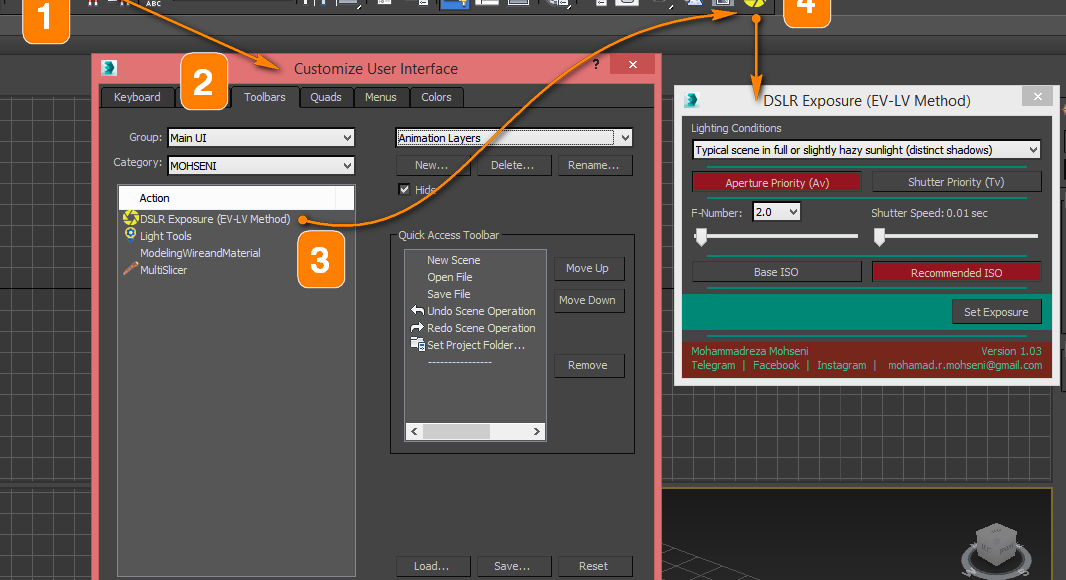Click the Quick Access Toolbar horizontal scrollbar
The width and height of the screenshot is (1066, 580).
tap(475, 432)
